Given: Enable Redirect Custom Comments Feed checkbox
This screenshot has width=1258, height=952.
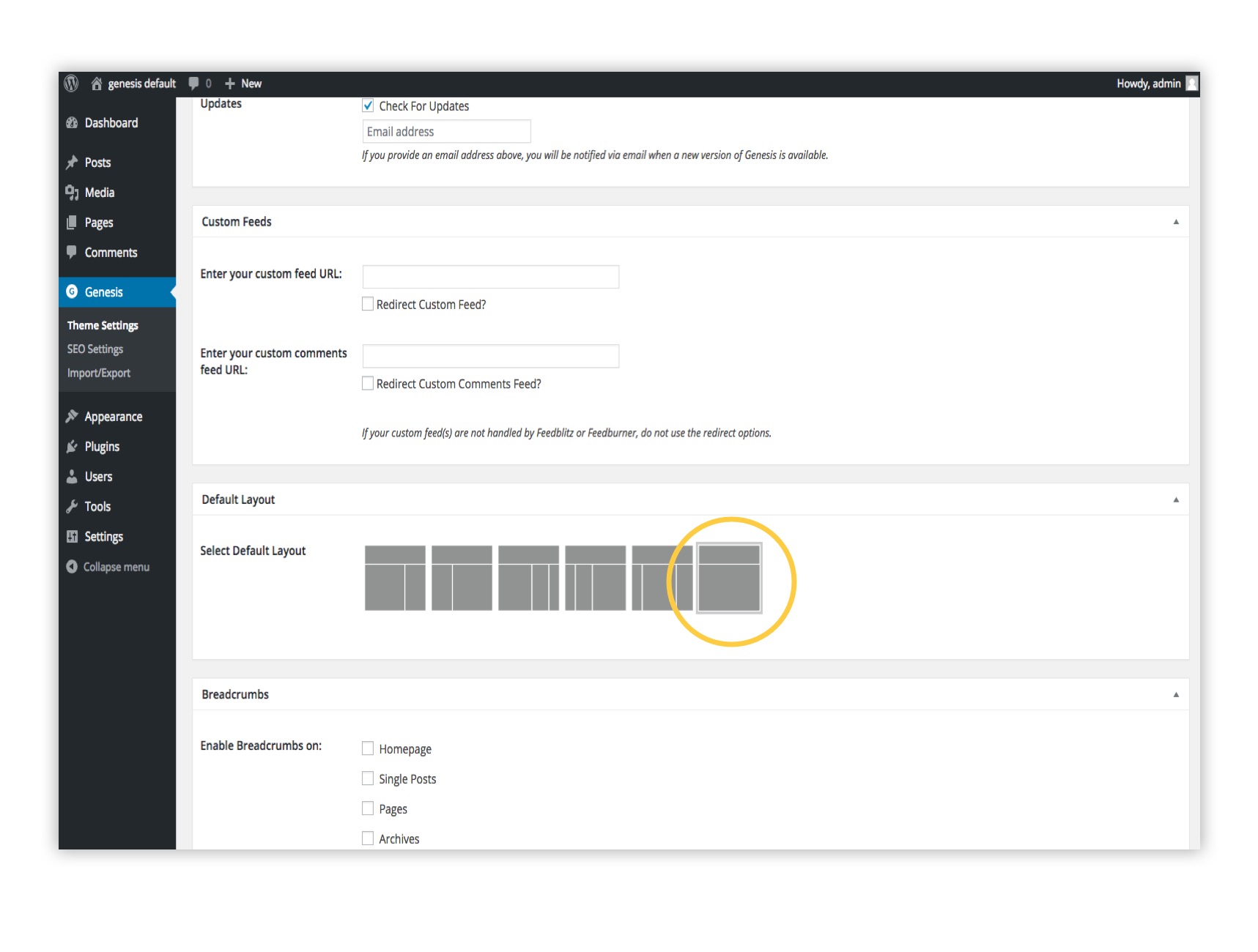Looking at the screenshot, I should (x=368, y=383).
